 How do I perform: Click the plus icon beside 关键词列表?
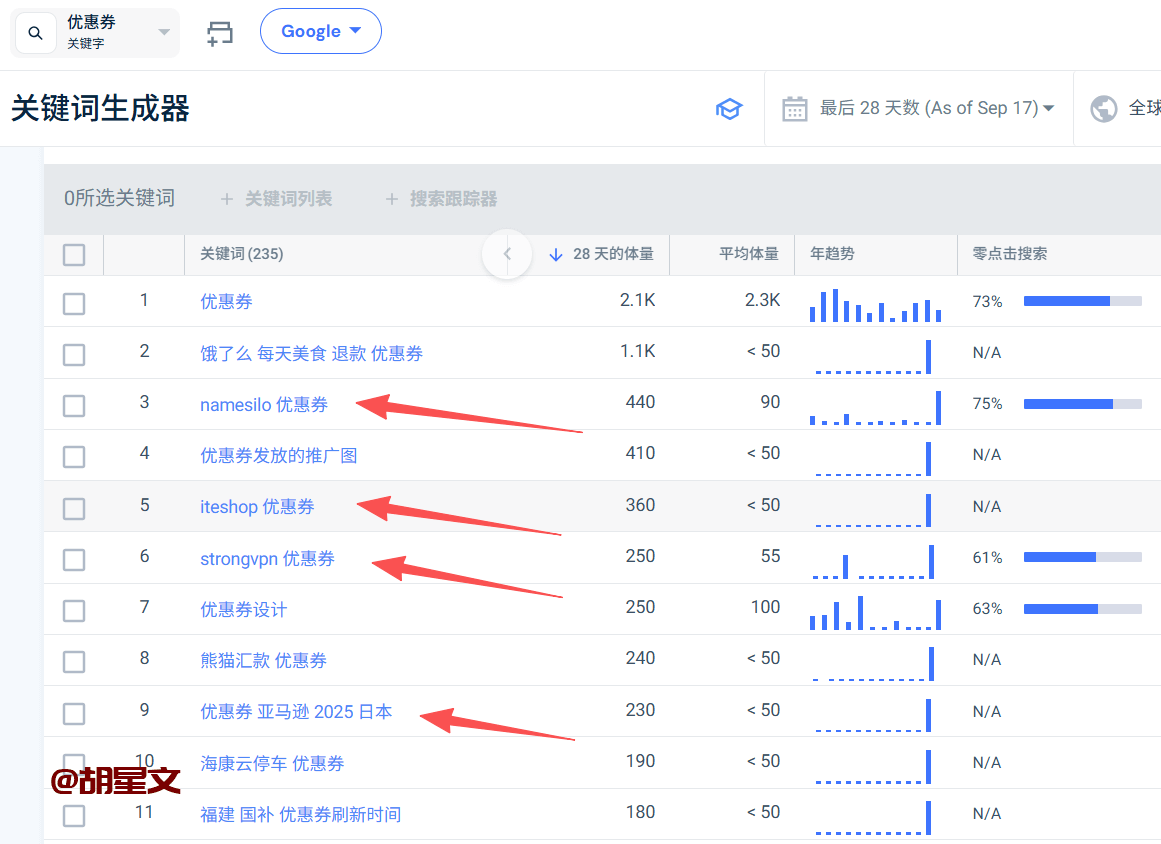pyautogui.click(x=226, y=199)
